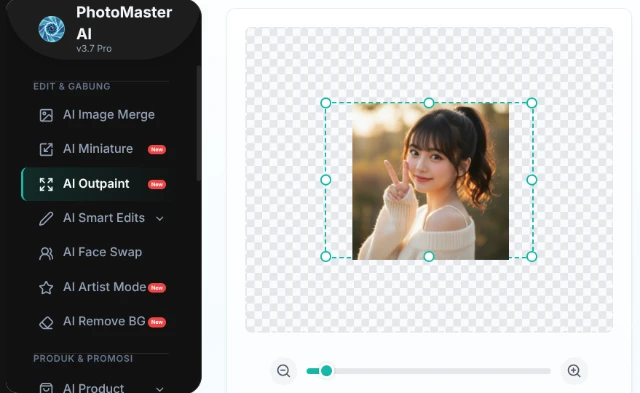
Task: Click the "PhotoMaster AI" title text
Action: 124,23
